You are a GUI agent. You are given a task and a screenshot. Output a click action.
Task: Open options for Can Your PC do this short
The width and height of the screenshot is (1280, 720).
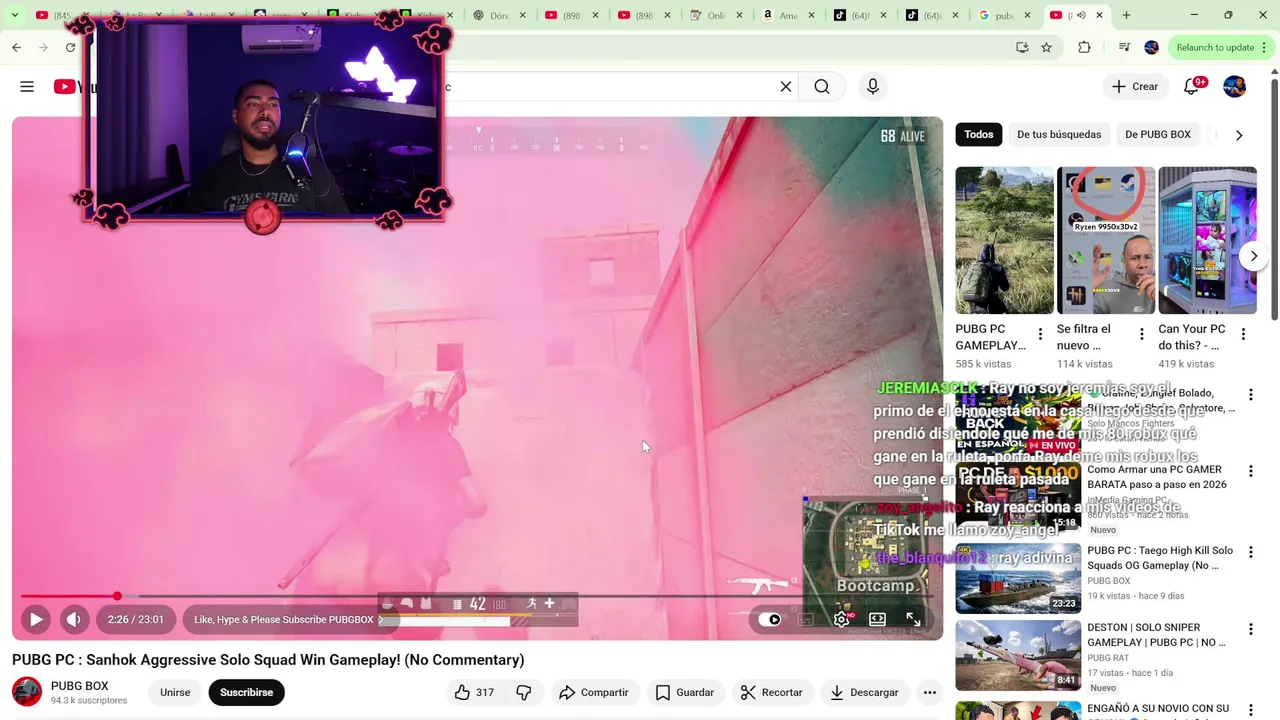(x=1243, y=334)
